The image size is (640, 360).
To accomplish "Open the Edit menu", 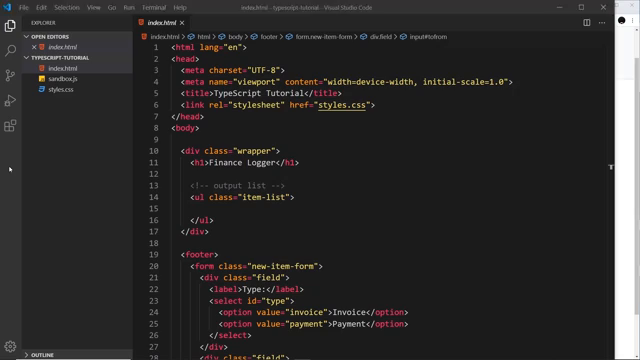I will 41,7.
